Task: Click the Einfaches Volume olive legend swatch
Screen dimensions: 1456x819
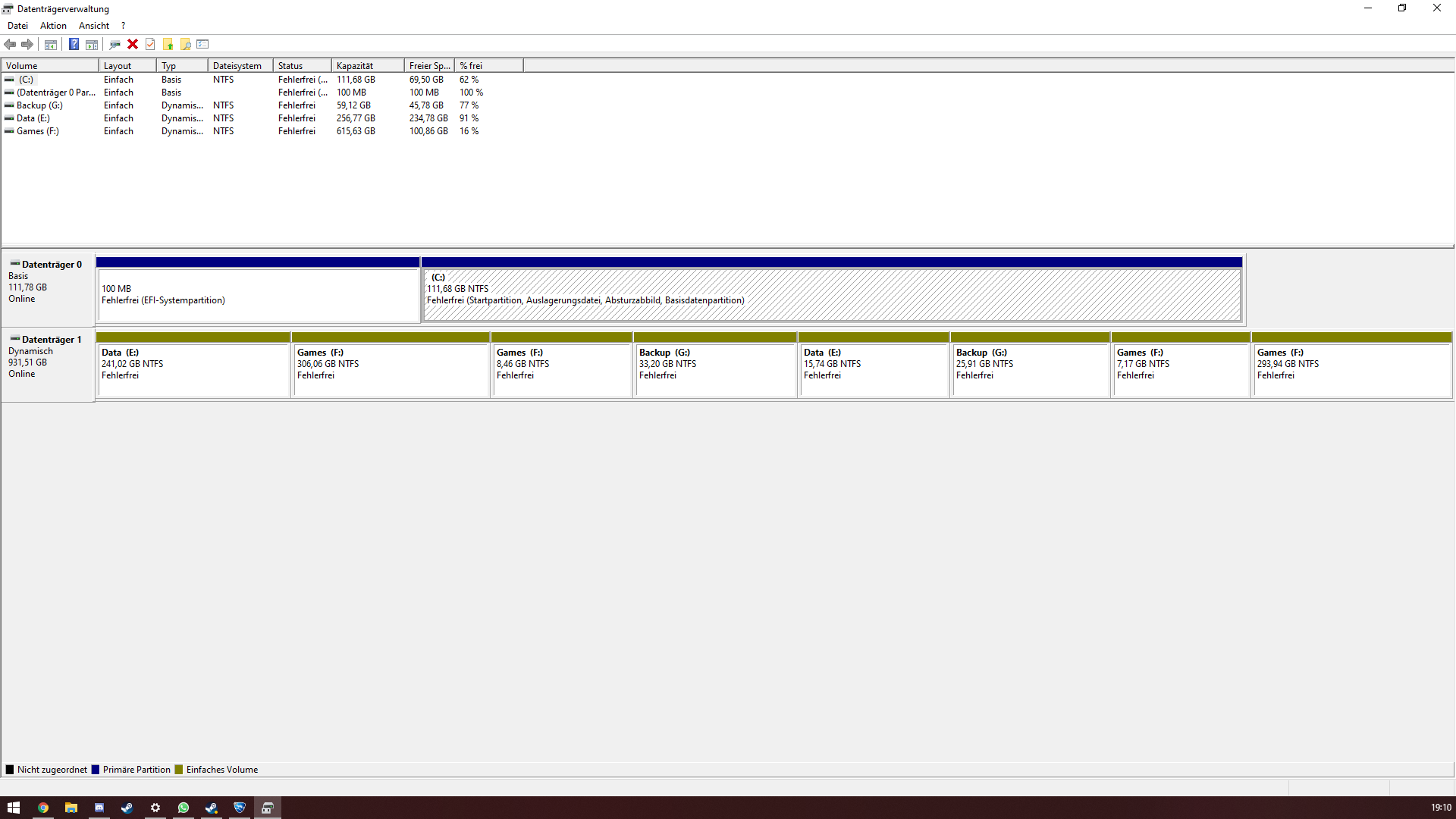Action: (x=179, y=770)
